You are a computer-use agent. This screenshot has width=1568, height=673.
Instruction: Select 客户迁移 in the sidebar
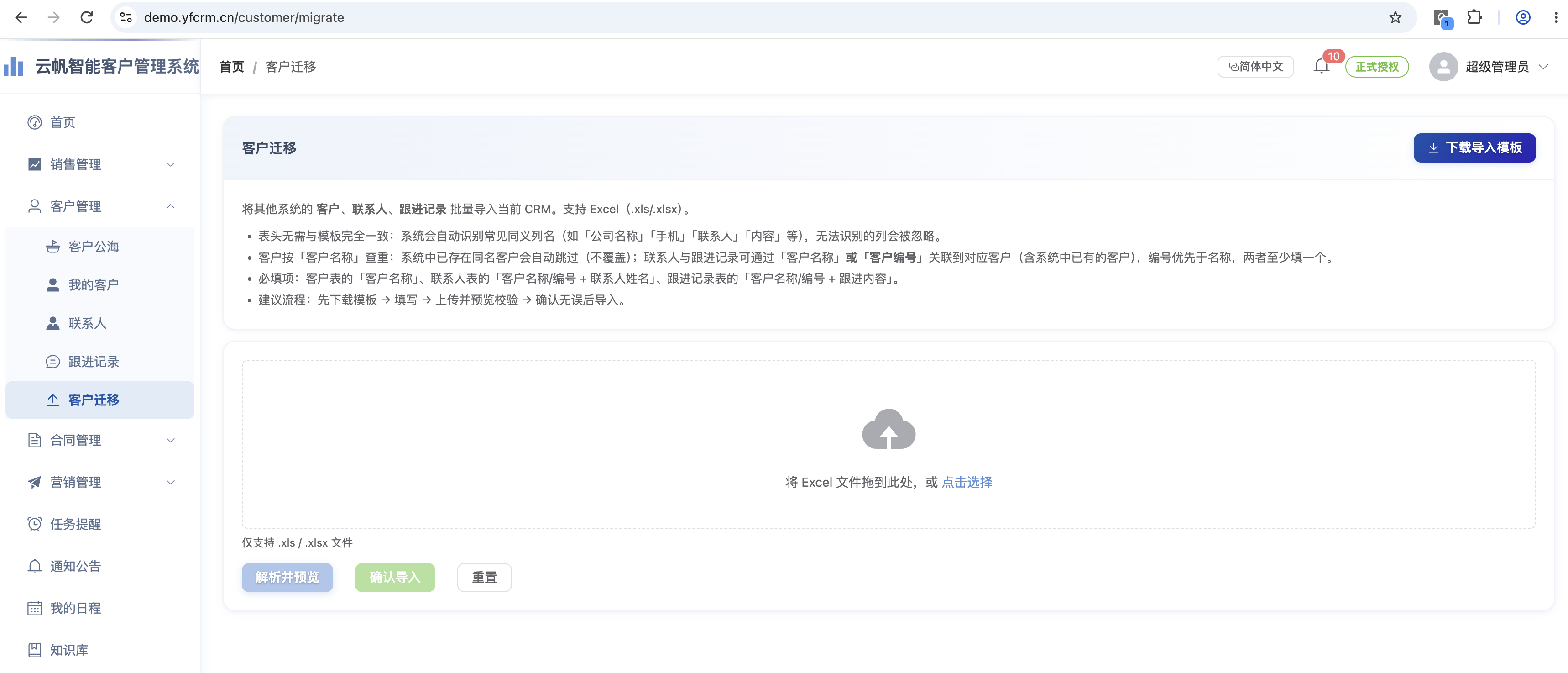click(x=100, y=400)
